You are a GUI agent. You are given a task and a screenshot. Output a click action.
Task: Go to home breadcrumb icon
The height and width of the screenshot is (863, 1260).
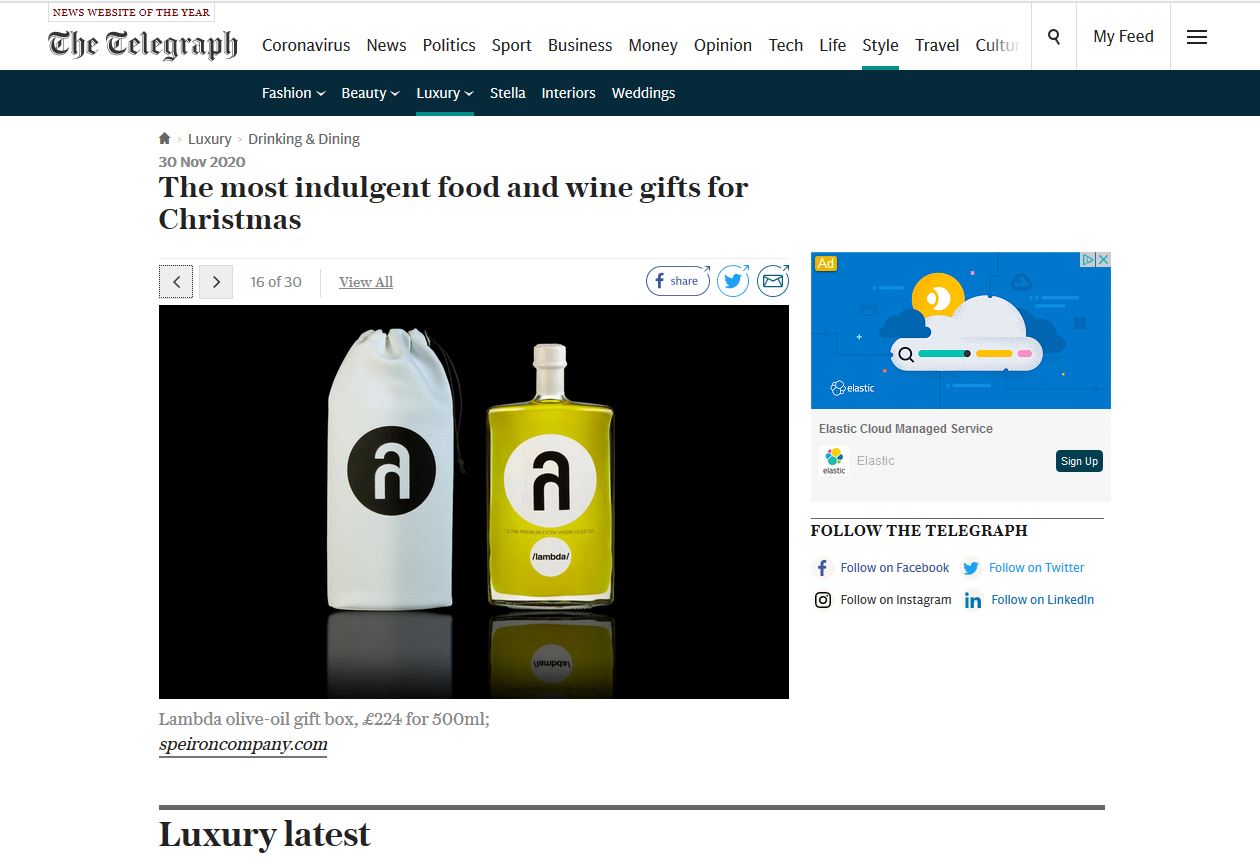[165, 139]
